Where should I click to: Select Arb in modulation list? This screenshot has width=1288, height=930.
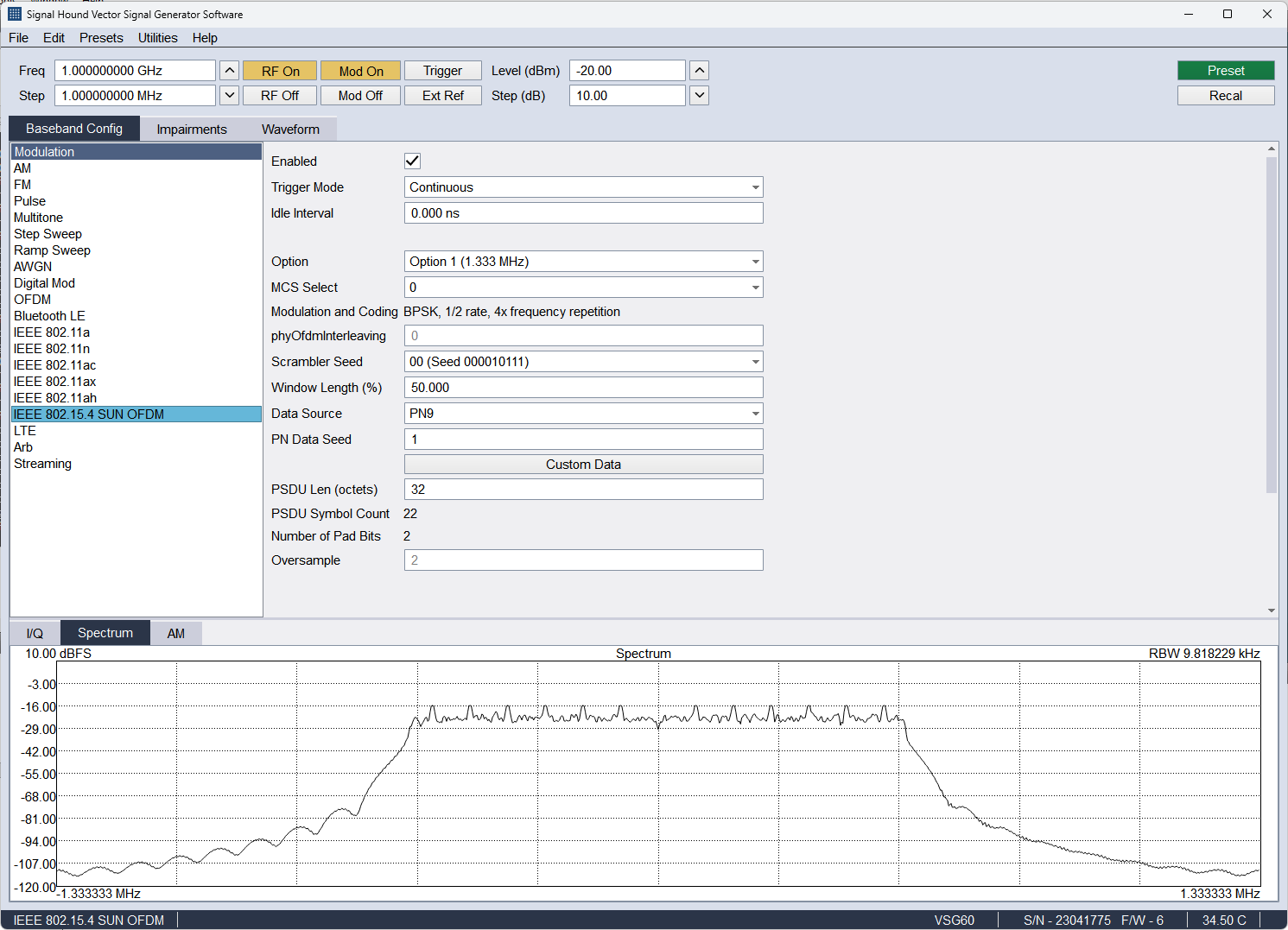point(136,447)
